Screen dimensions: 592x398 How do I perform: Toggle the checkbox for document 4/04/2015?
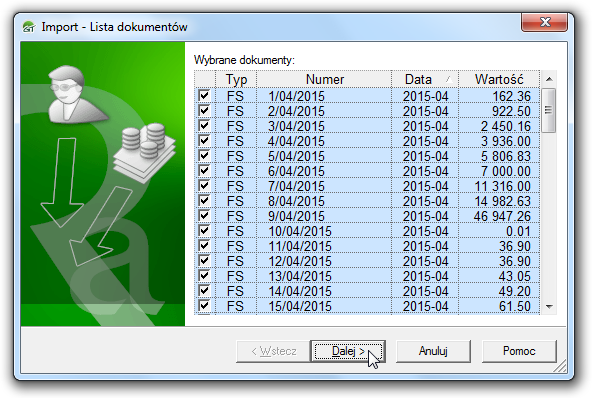click(x=204, y=140)
